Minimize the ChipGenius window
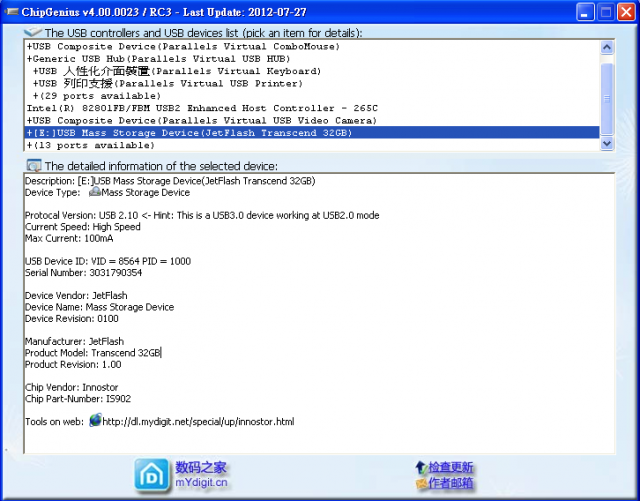The width and height of the screenshot is (640, 501). [x=585, y=12]
